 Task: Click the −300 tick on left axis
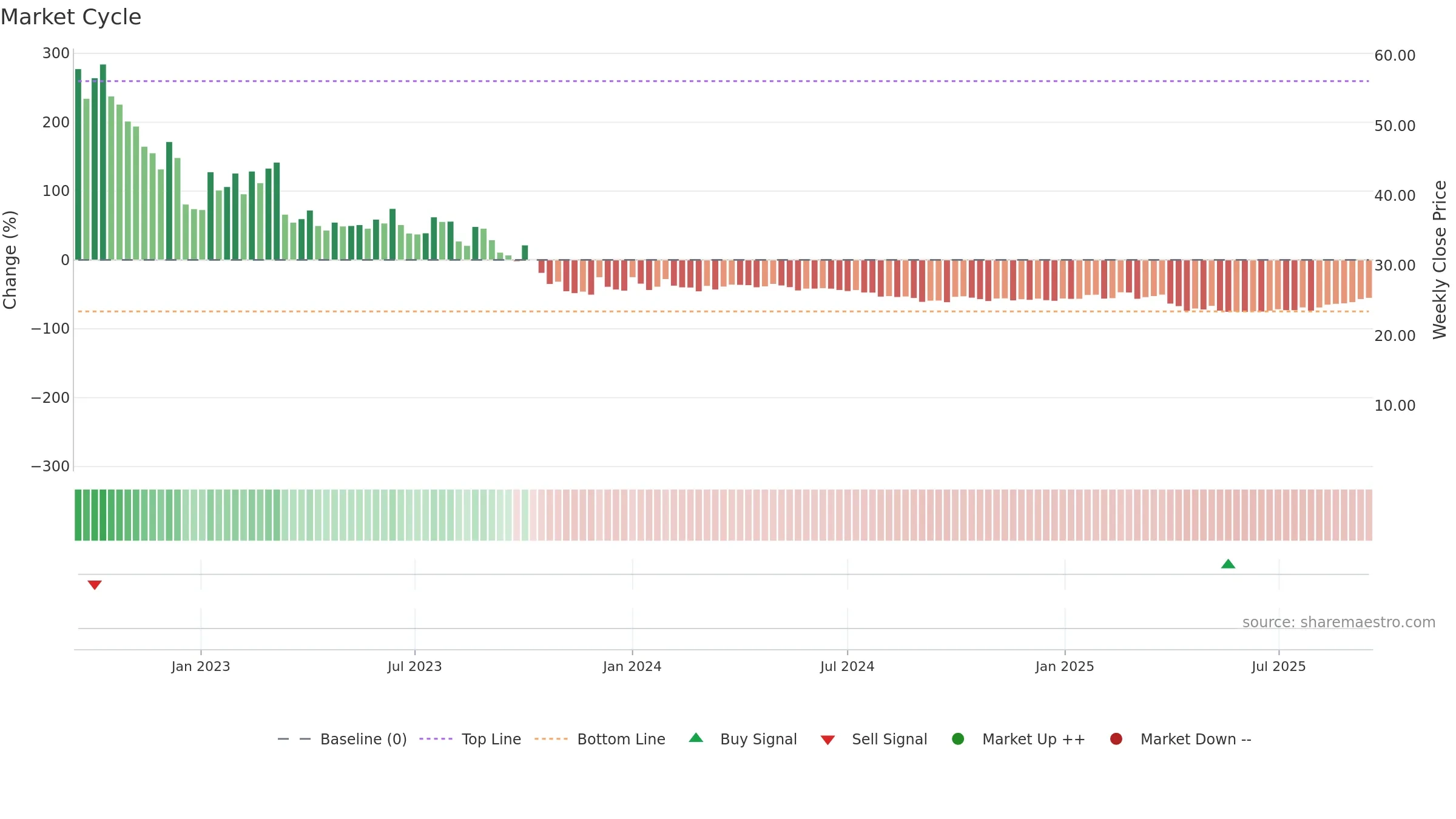pyautogui.click(x=50, y=467)
